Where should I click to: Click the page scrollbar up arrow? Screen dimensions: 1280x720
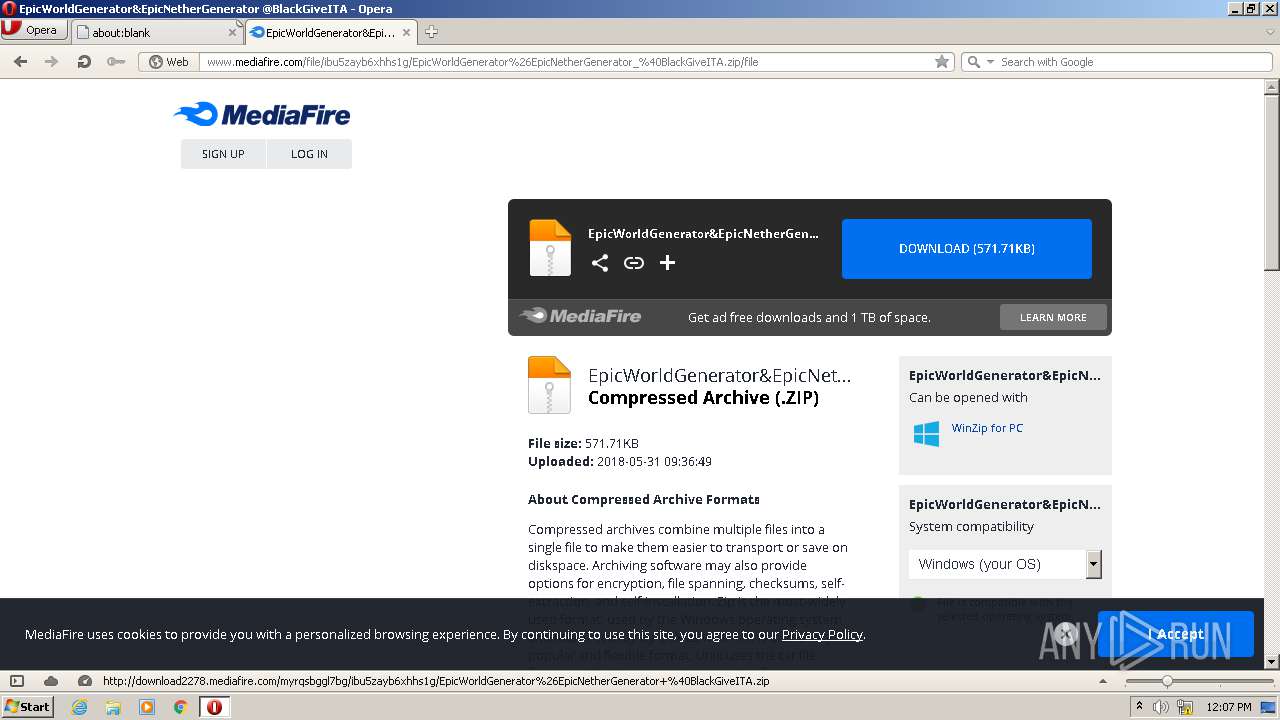coord(1271,87)
